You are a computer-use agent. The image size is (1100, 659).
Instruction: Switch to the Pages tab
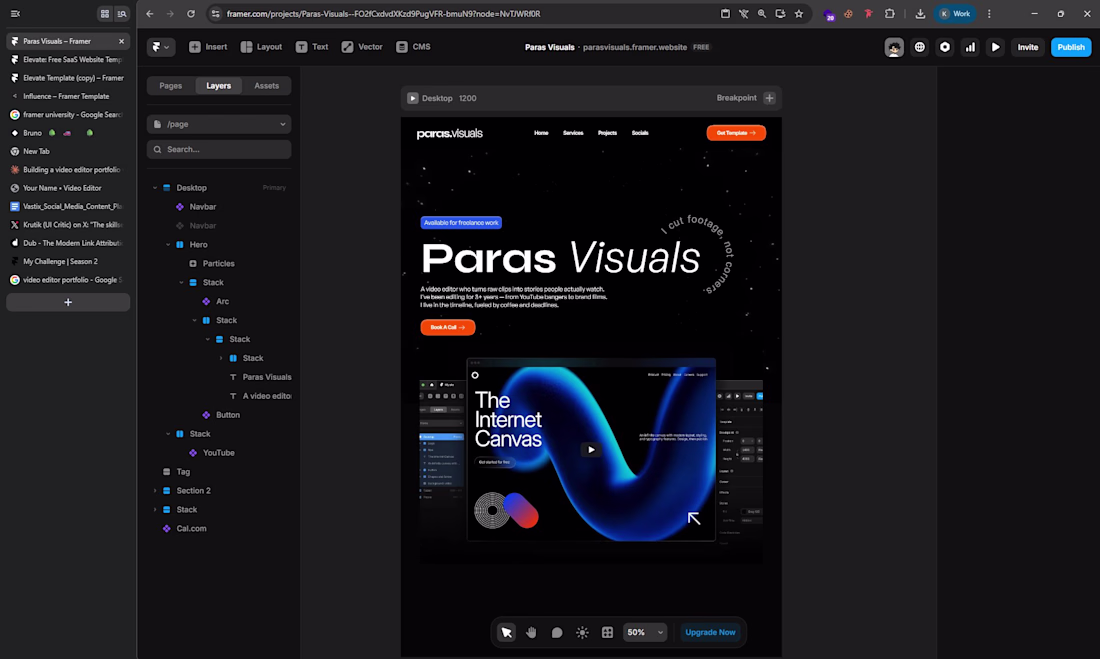[171, 86]
